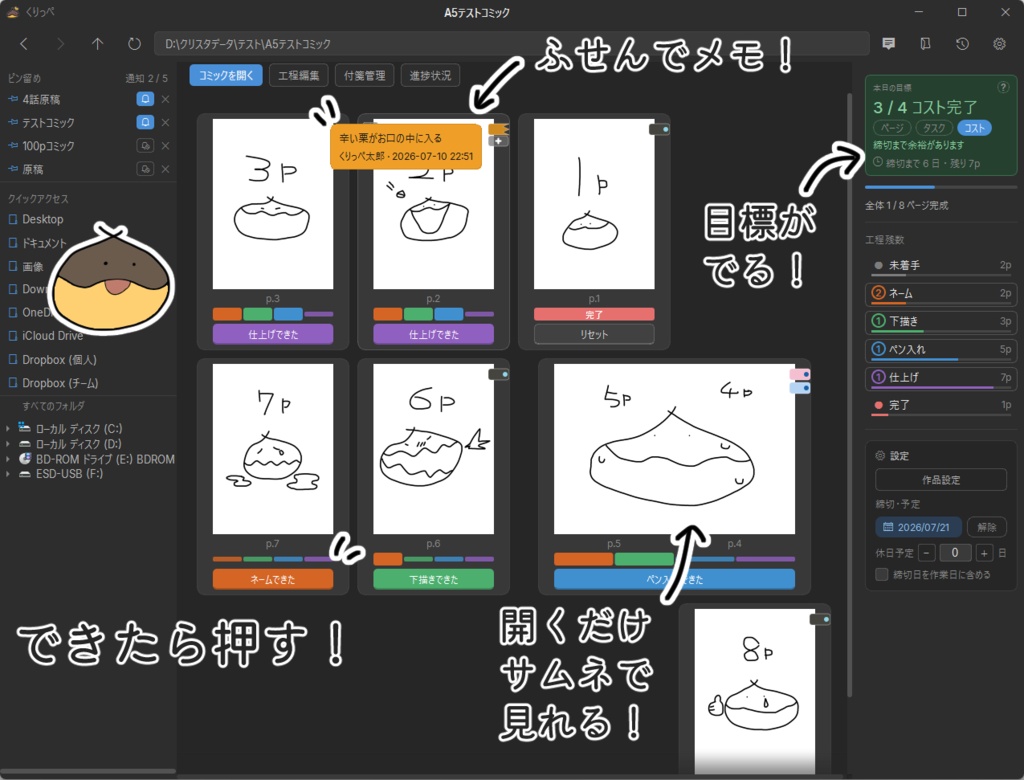Click the forward navigation arrow
This screenshot has width=1024, height=780.
[x=61, y=44]
